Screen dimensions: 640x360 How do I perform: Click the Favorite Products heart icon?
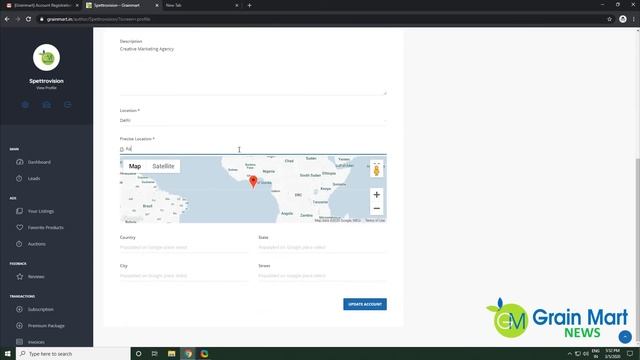(x=19, y=227)
